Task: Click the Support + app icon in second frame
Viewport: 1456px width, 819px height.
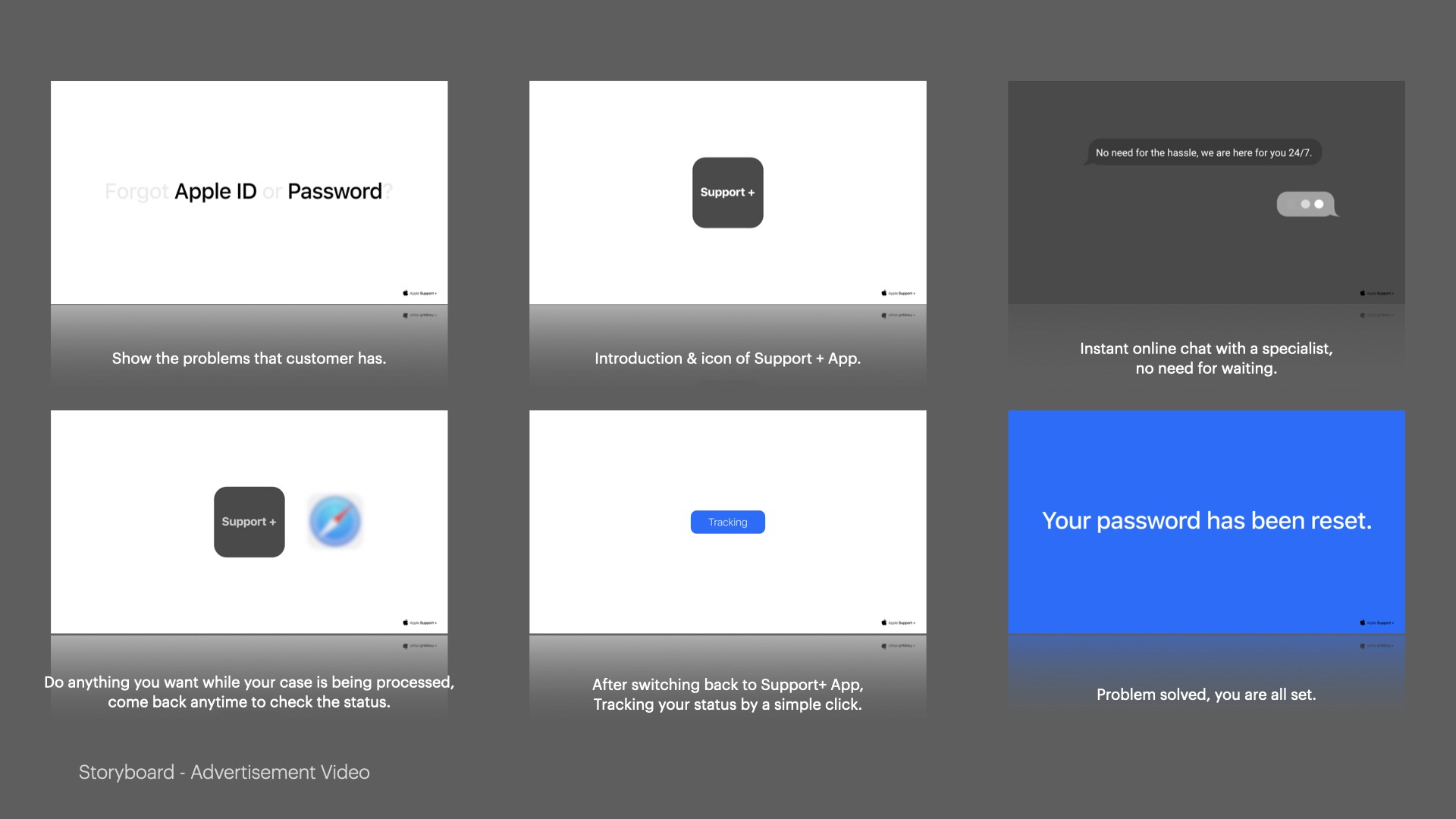Action: tap(727, 193)
